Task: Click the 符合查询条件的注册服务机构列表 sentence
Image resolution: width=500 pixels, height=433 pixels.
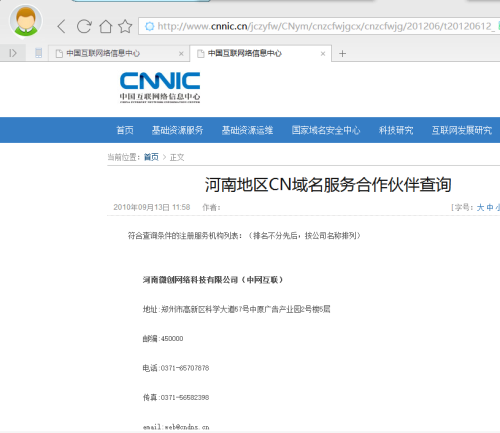Action: click(x=244, y=236)
